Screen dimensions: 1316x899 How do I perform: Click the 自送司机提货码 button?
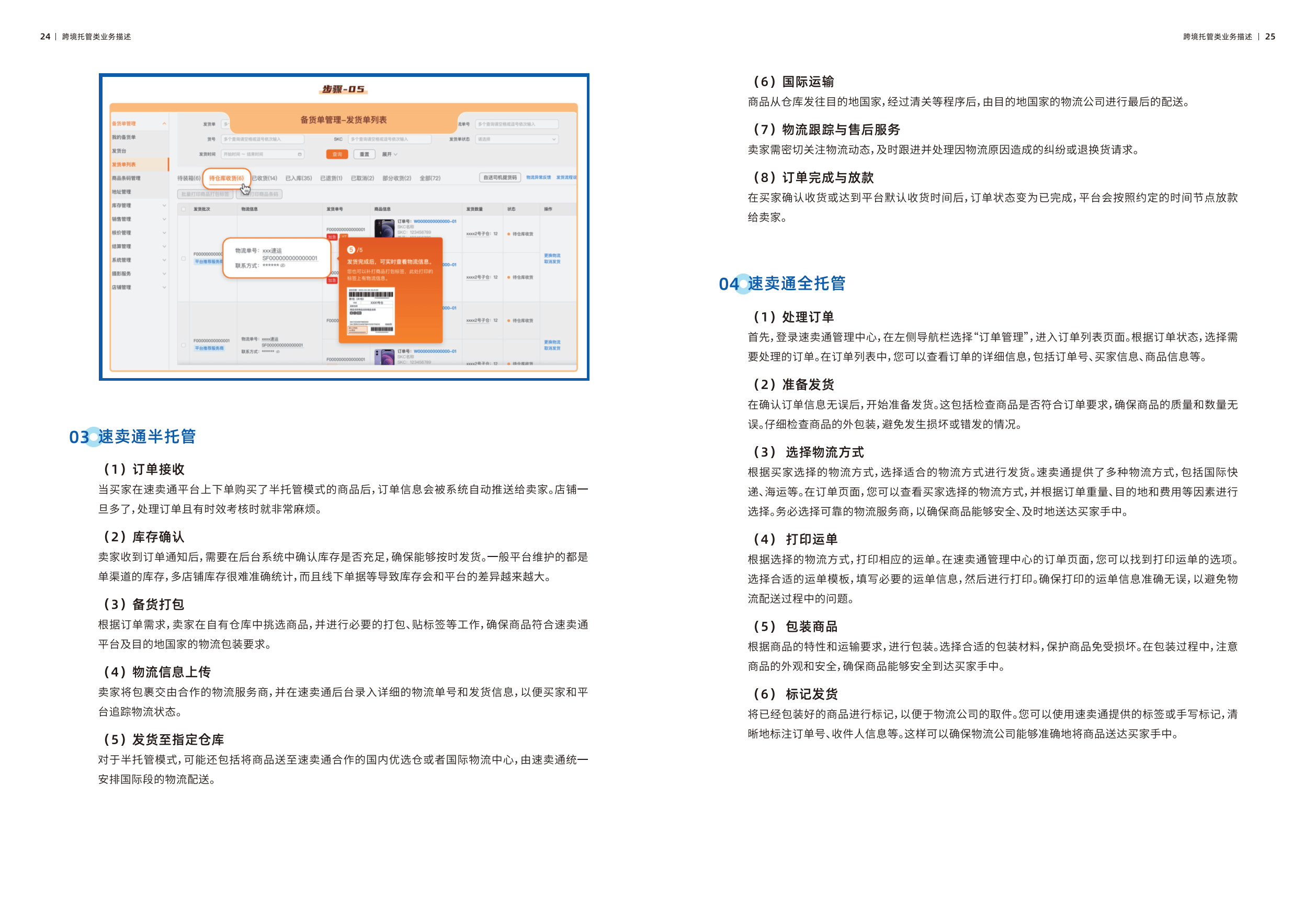[x=500, y=178]
